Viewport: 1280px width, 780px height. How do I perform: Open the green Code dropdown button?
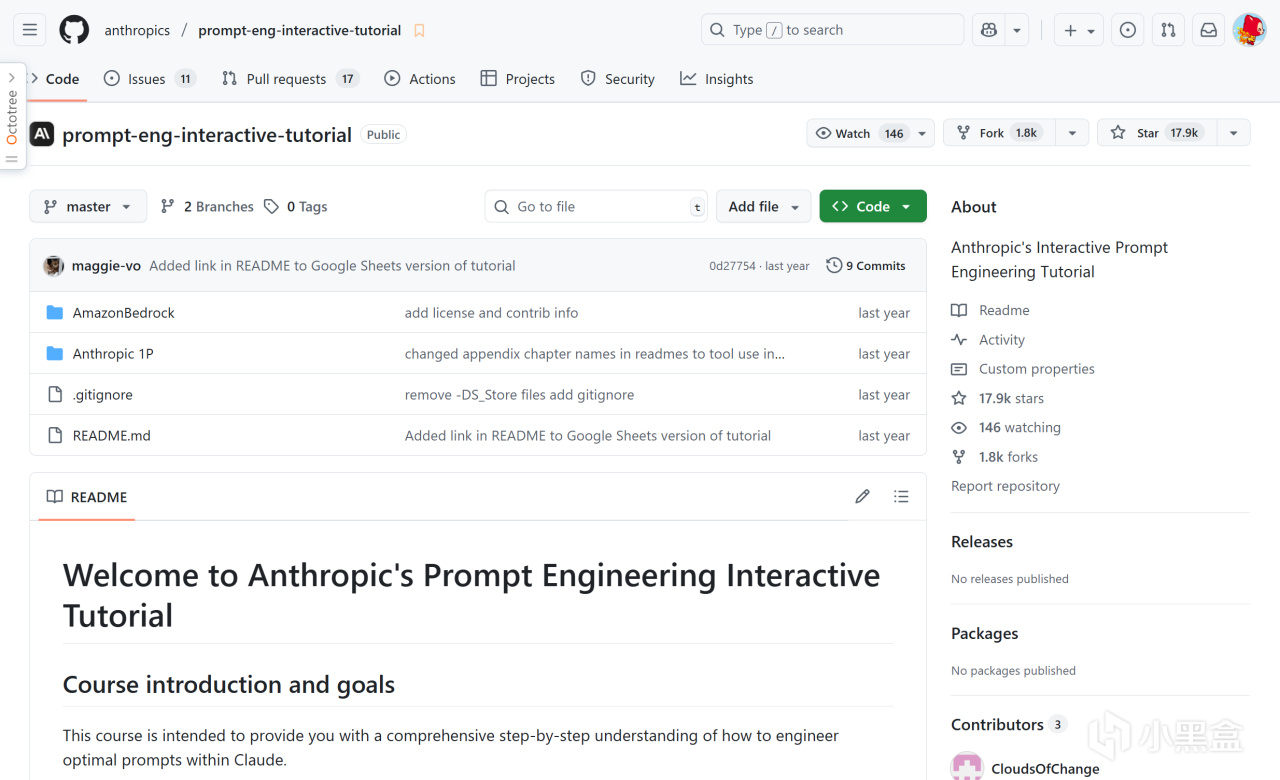point(873,206)
